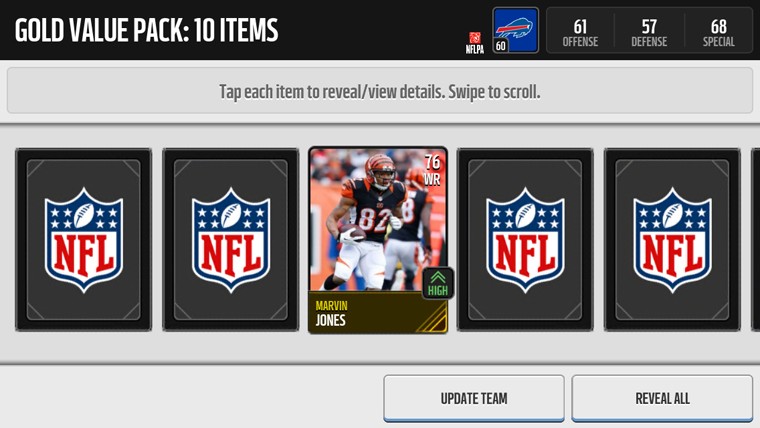Click the Update Team button
The image size is (760, 428).
click(x=474, y=398)
